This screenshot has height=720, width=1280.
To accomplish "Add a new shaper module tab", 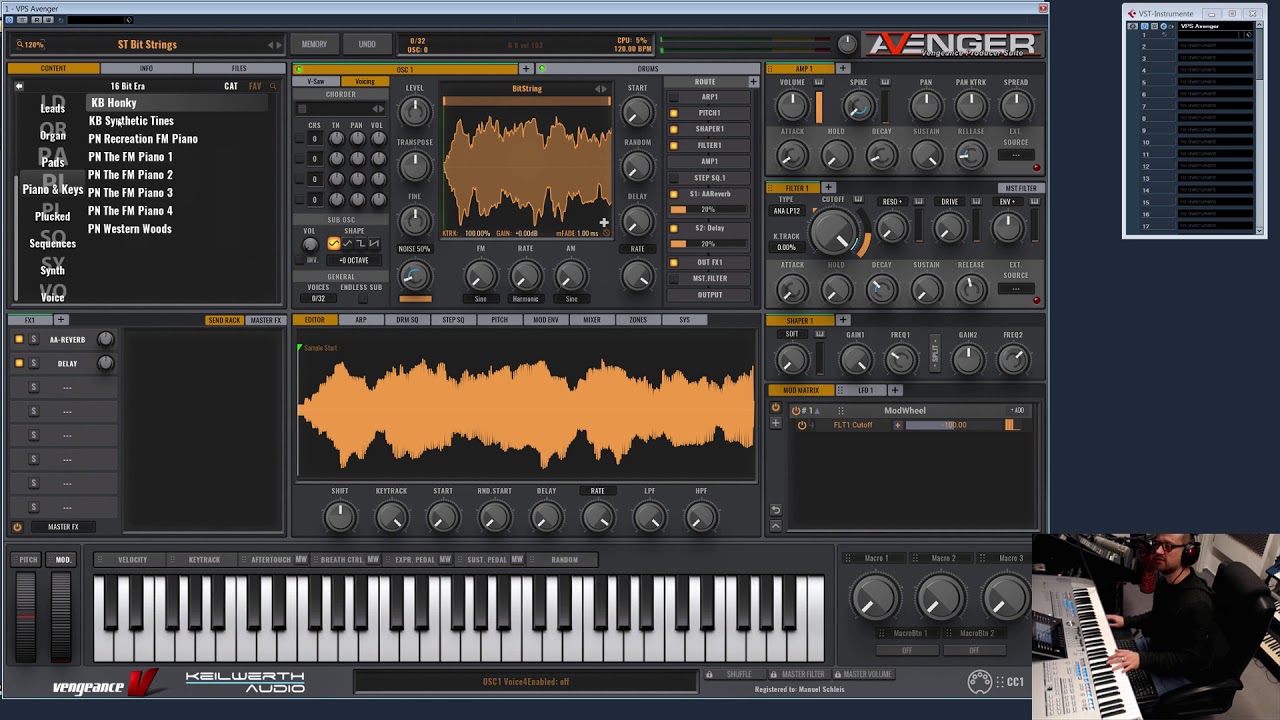I will coord(842,320).
